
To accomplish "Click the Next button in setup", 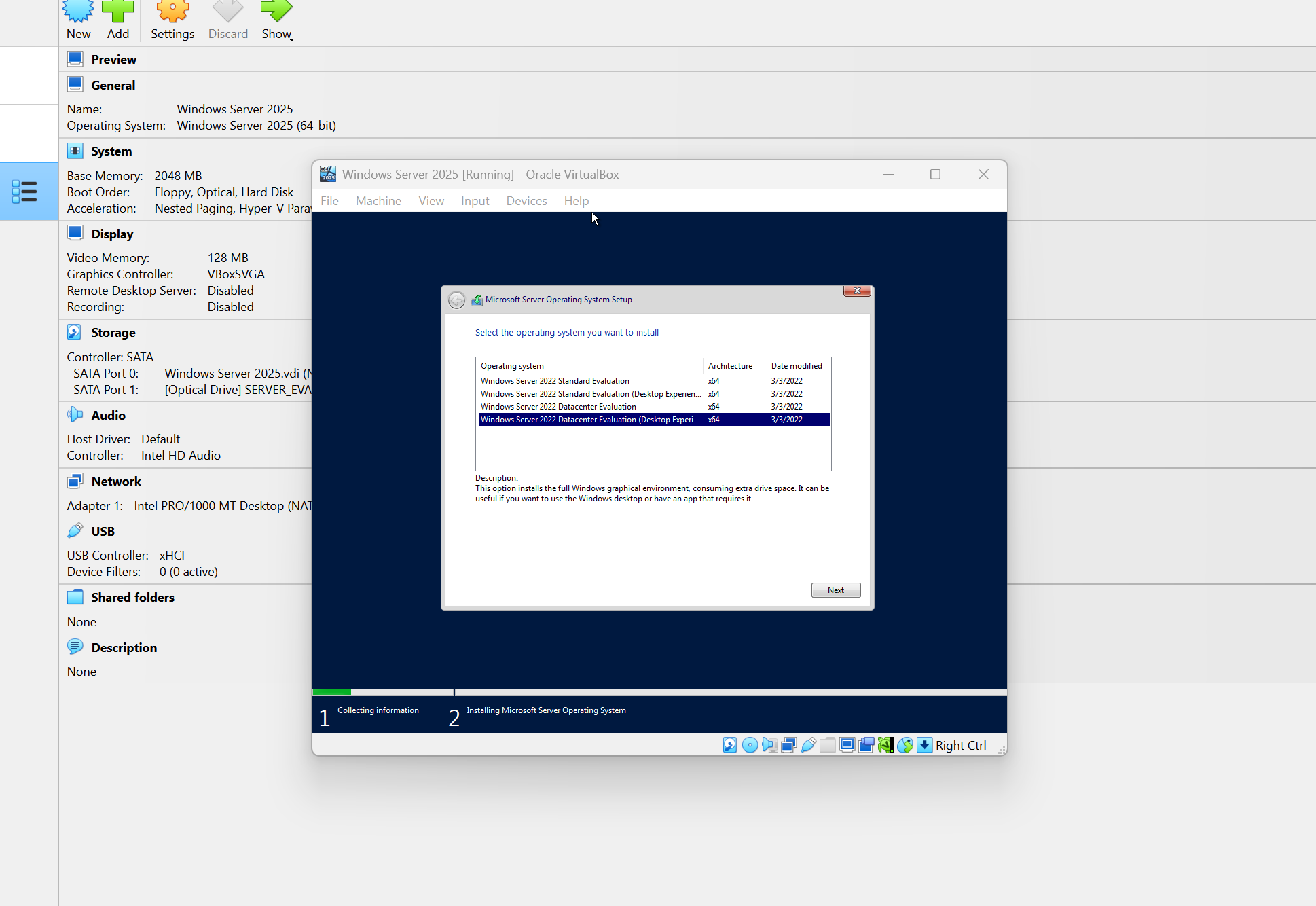I will tap(836, 590).
